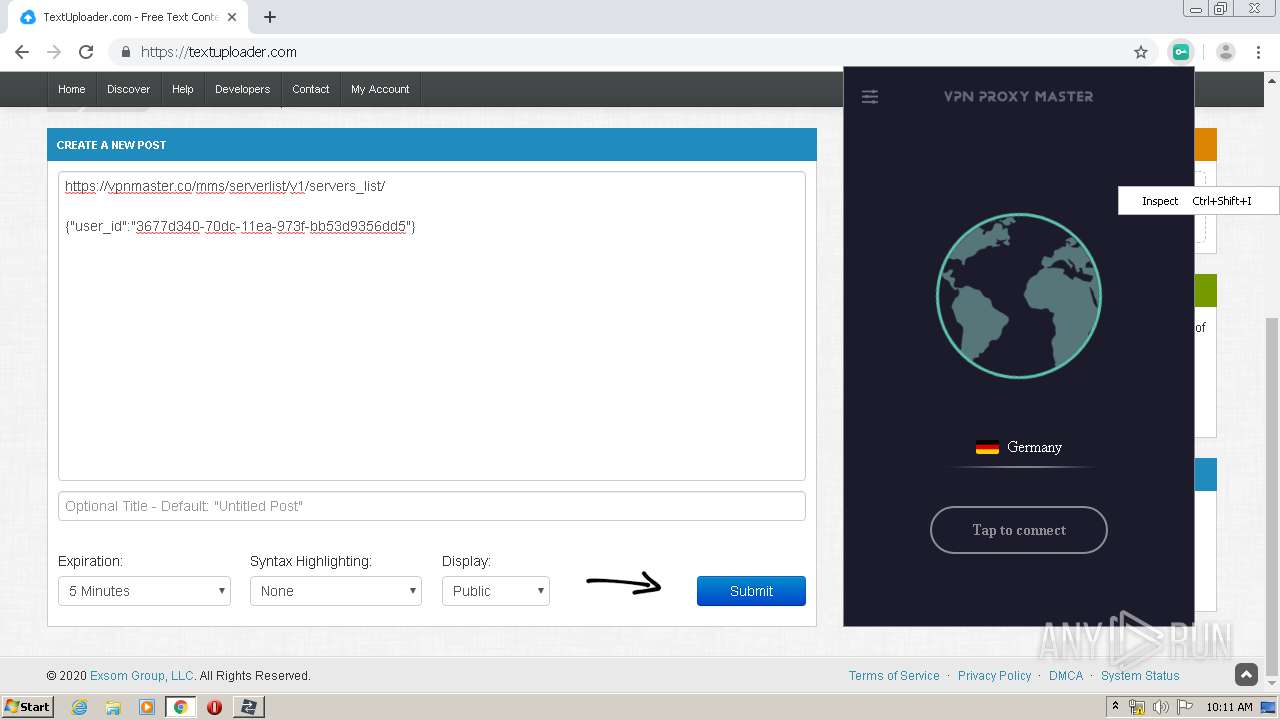Open a new browser tab
Viewport: 1280px width, 720px height.
tap(270, 17)
